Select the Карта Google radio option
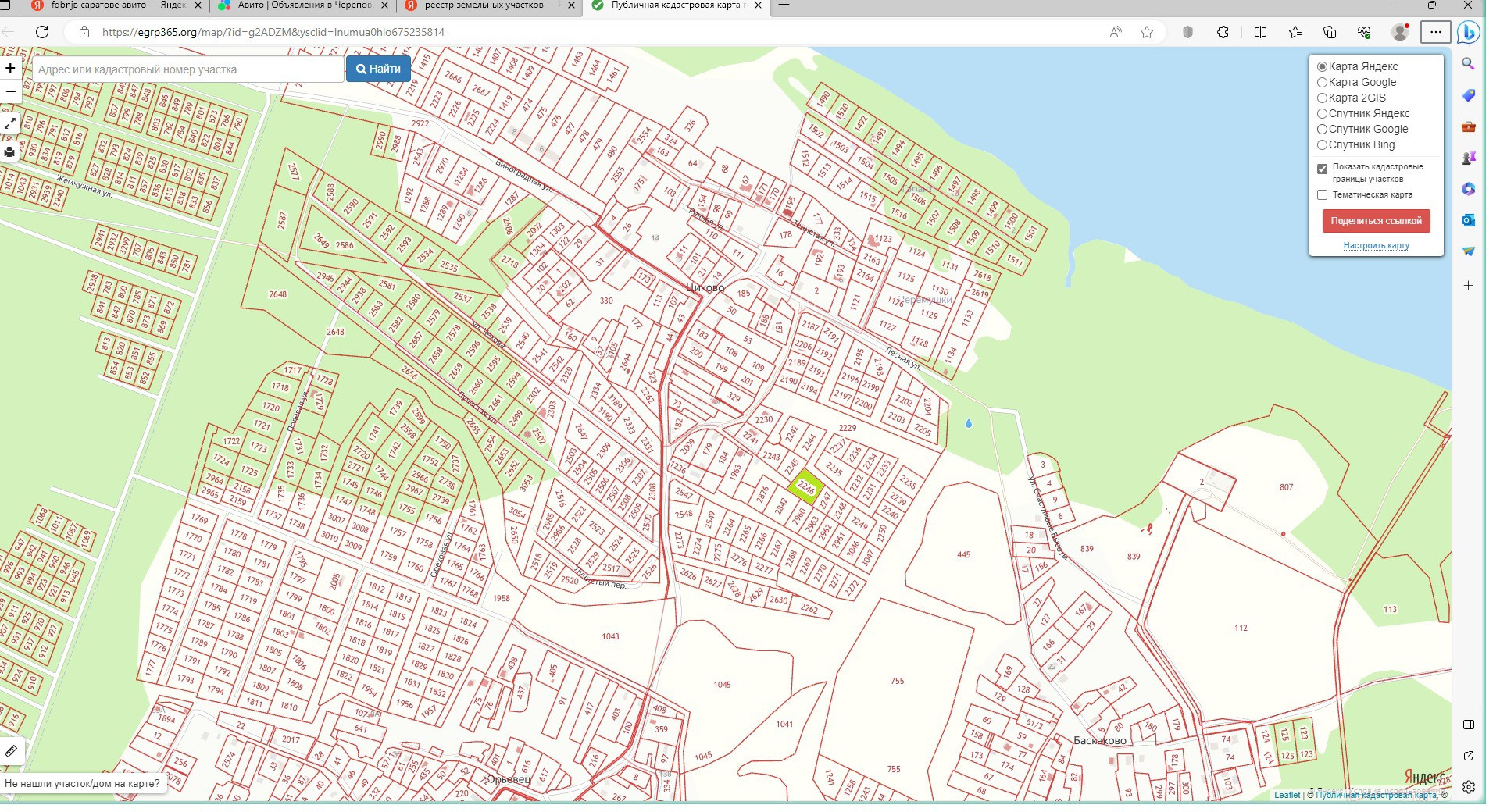The image size is (1500, 812). (1323, 82)
